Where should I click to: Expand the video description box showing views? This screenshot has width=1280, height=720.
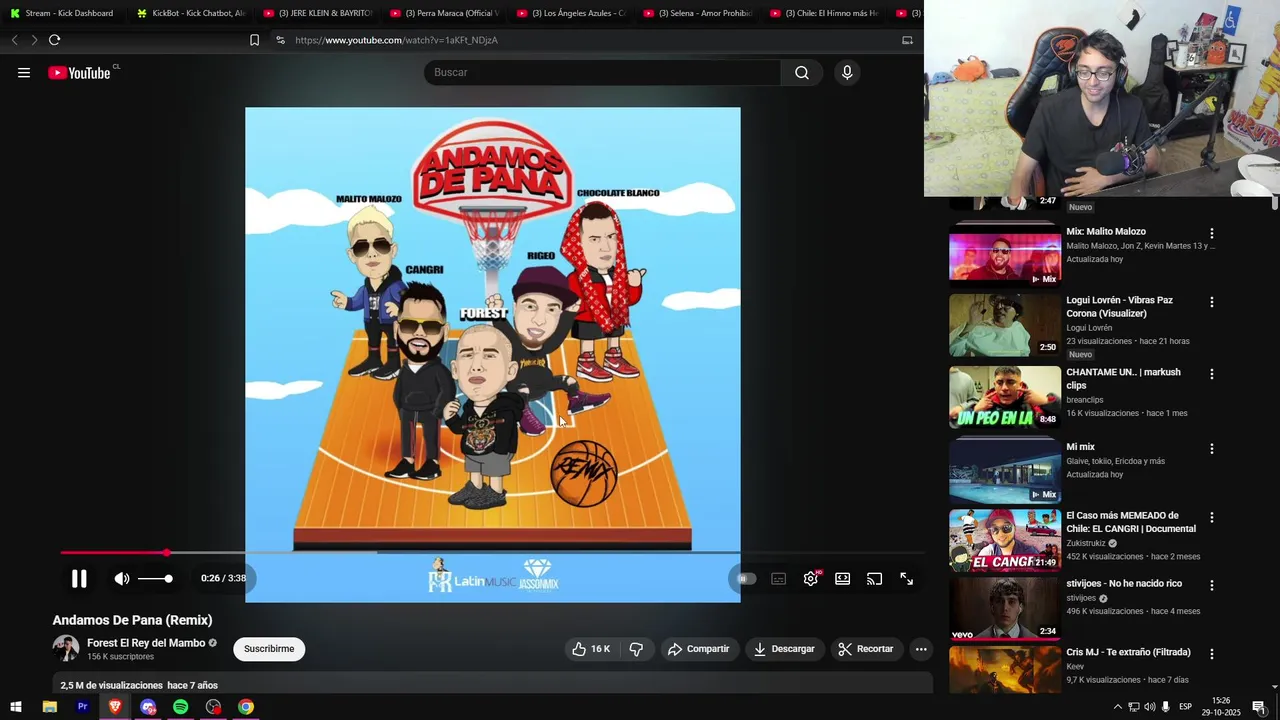click(x=492, y=685)
